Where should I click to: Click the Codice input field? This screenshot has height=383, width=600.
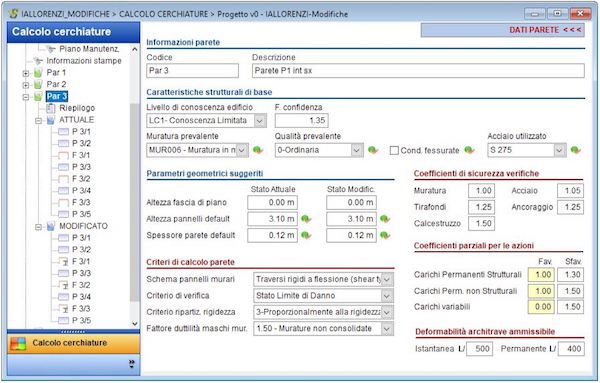tap(192, 71)
